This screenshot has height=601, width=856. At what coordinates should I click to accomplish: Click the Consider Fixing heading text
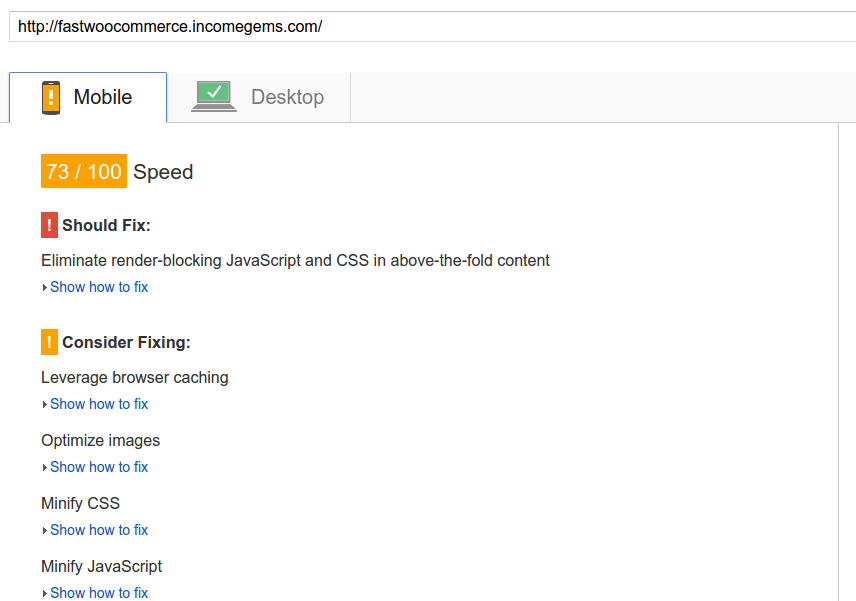pyautogui.click(x=127, y=342)
